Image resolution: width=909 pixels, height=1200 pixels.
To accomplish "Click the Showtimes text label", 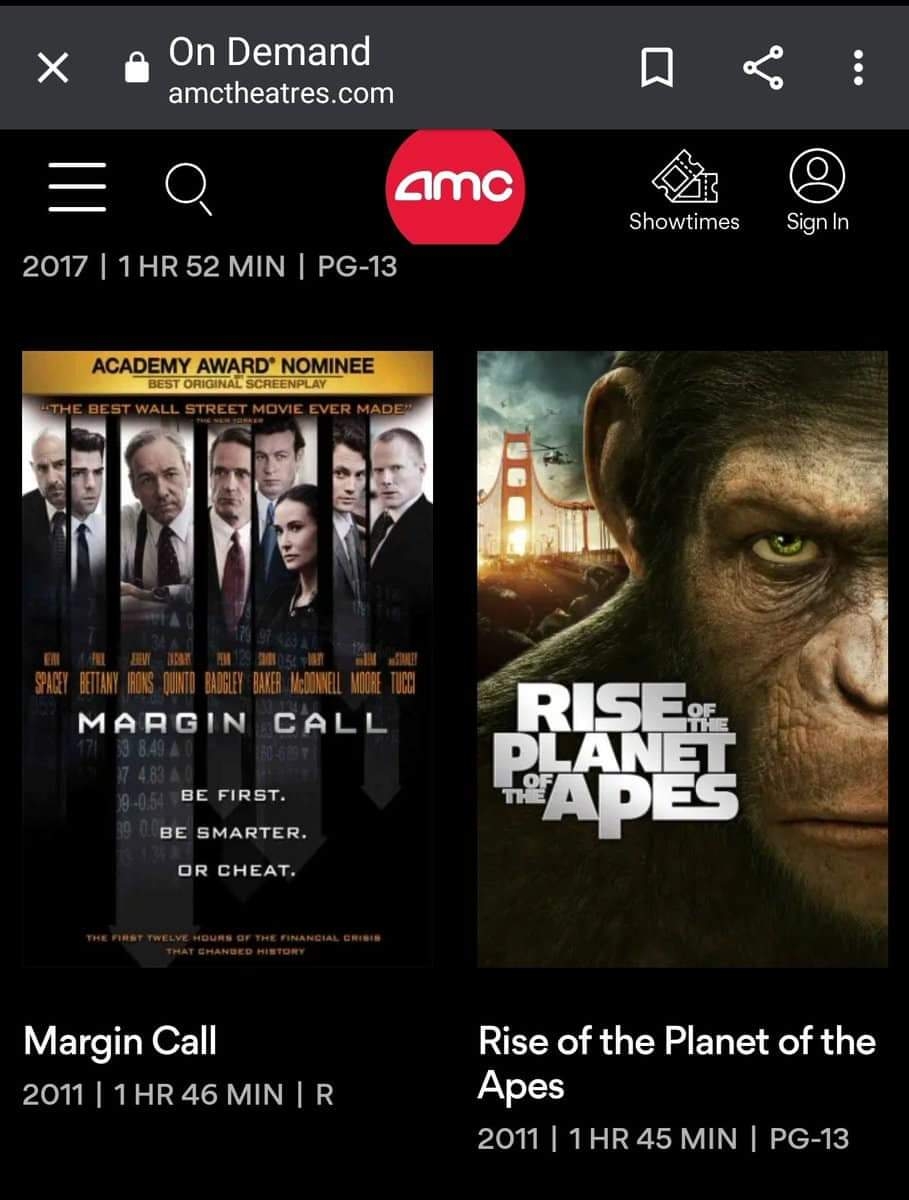I will pos(684,222).
